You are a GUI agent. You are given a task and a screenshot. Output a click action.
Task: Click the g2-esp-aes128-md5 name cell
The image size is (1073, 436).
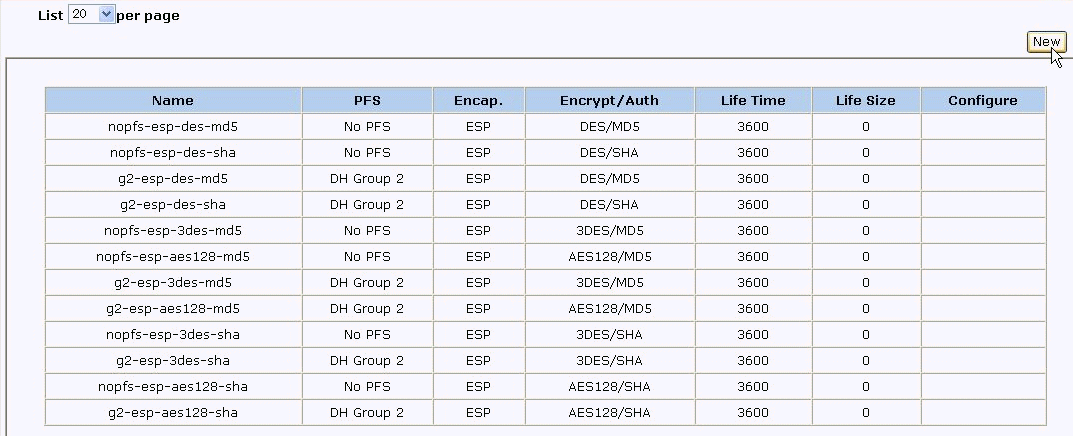point(173,309)
